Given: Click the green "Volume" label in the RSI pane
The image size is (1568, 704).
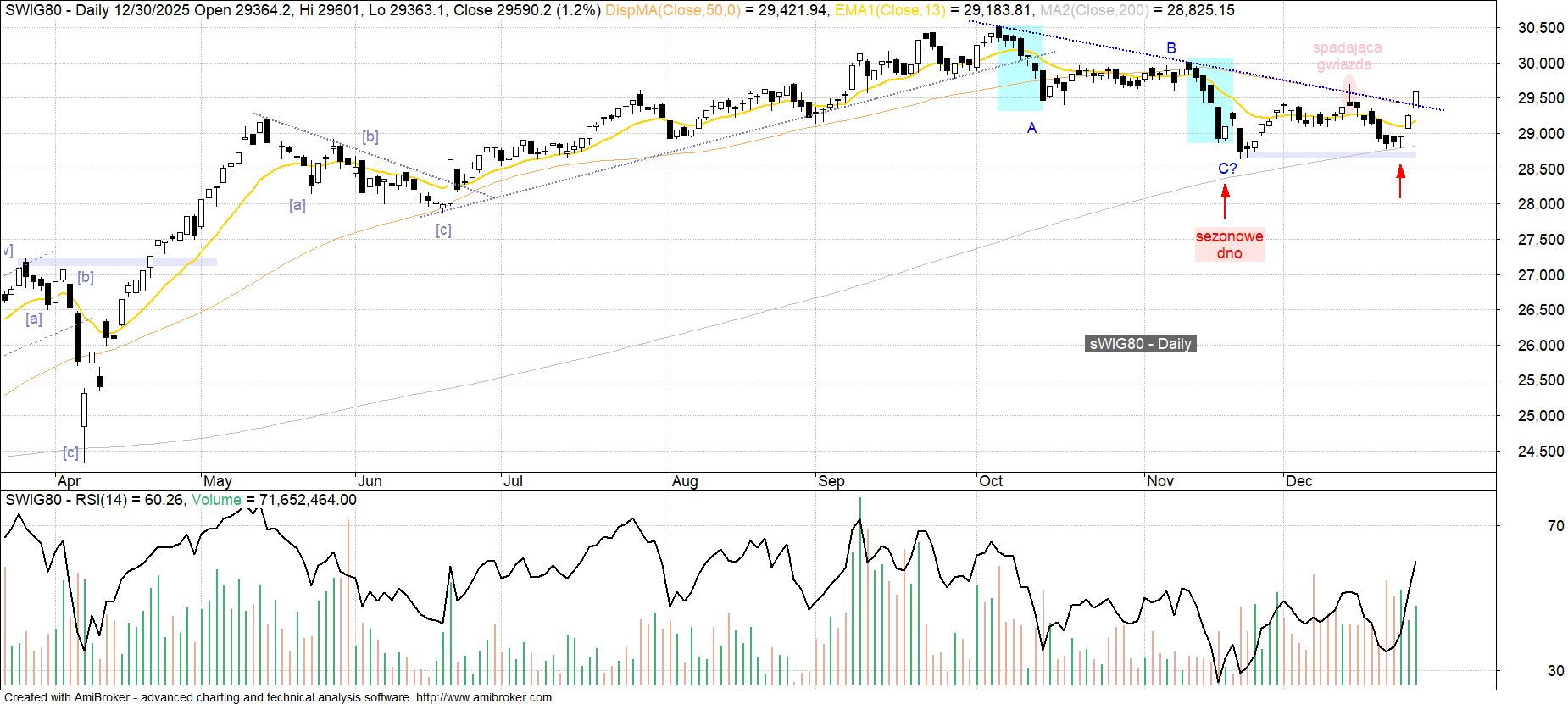Looking at the screenshot, I should point(216,500).
